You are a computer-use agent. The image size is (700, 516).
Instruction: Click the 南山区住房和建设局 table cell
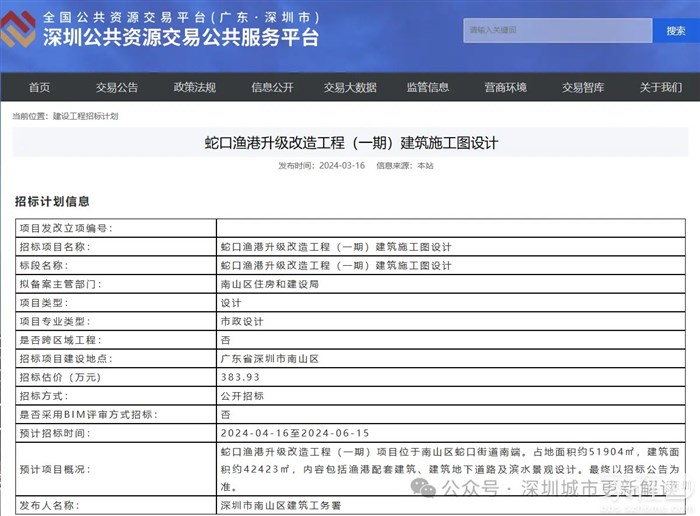[x=269, y=284]
